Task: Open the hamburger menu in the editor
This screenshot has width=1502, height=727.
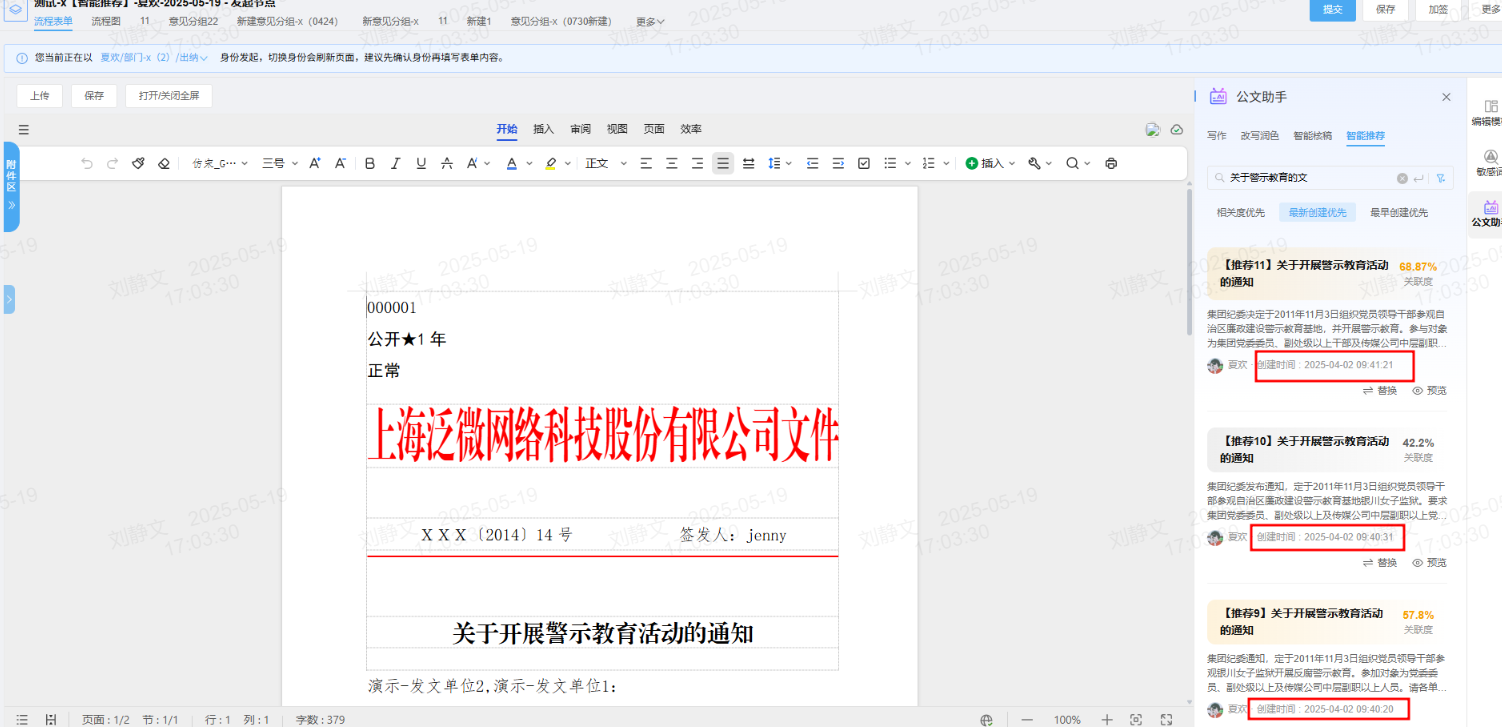Action: 24,129
